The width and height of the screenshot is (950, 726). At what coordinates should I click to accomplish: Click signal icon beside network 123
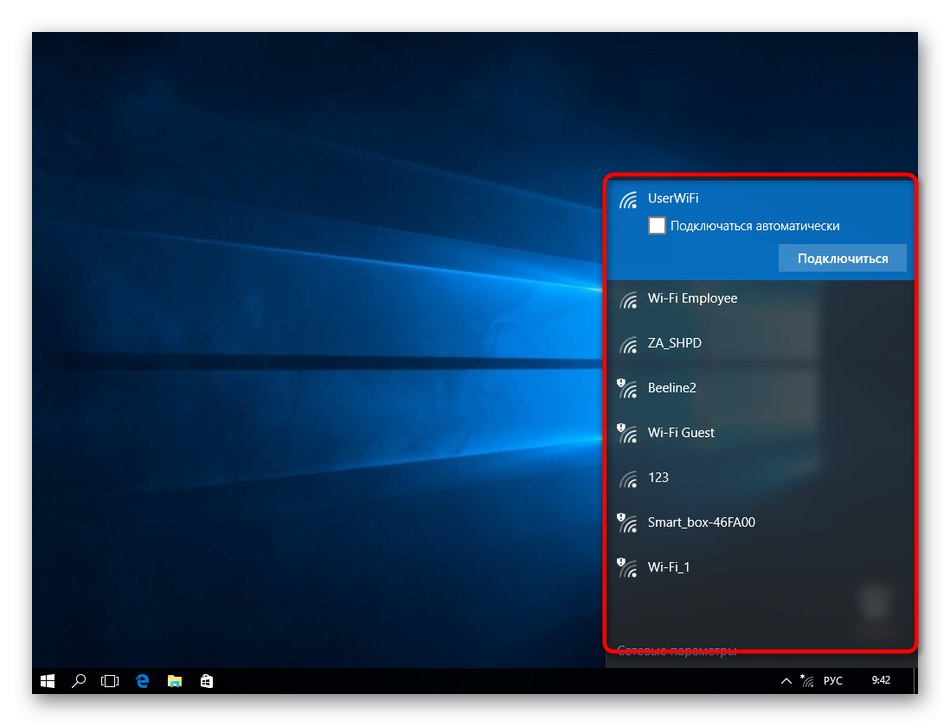click(628, 480)
